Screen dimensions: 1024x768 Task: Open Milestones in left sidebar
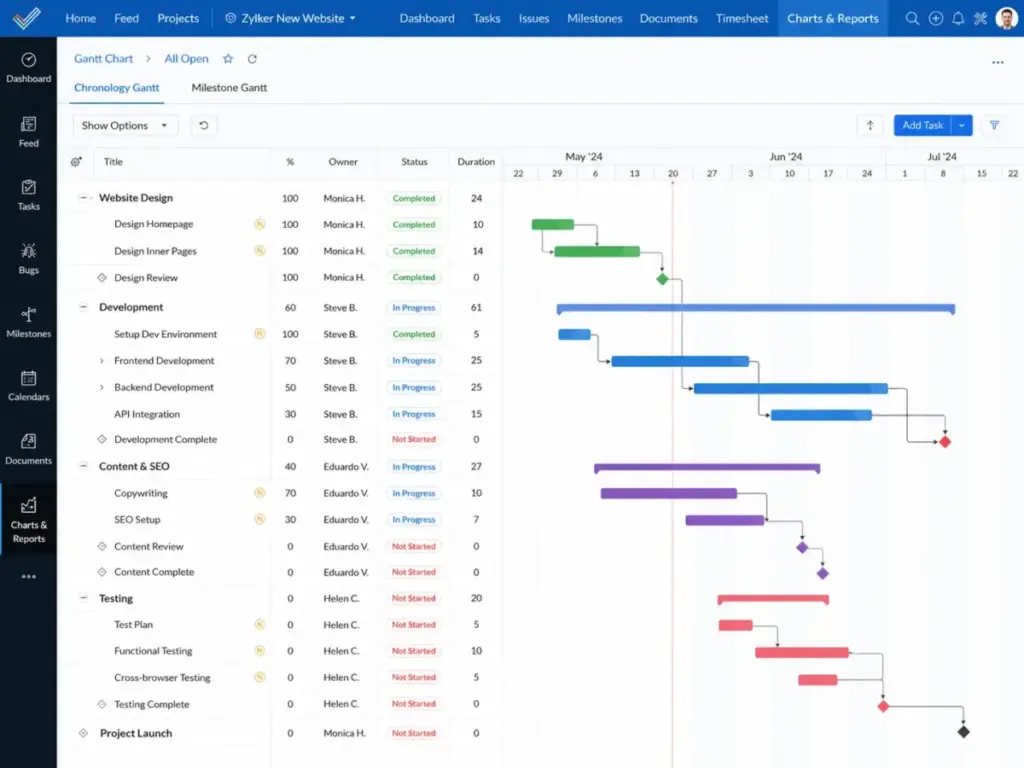coord(28,323)
